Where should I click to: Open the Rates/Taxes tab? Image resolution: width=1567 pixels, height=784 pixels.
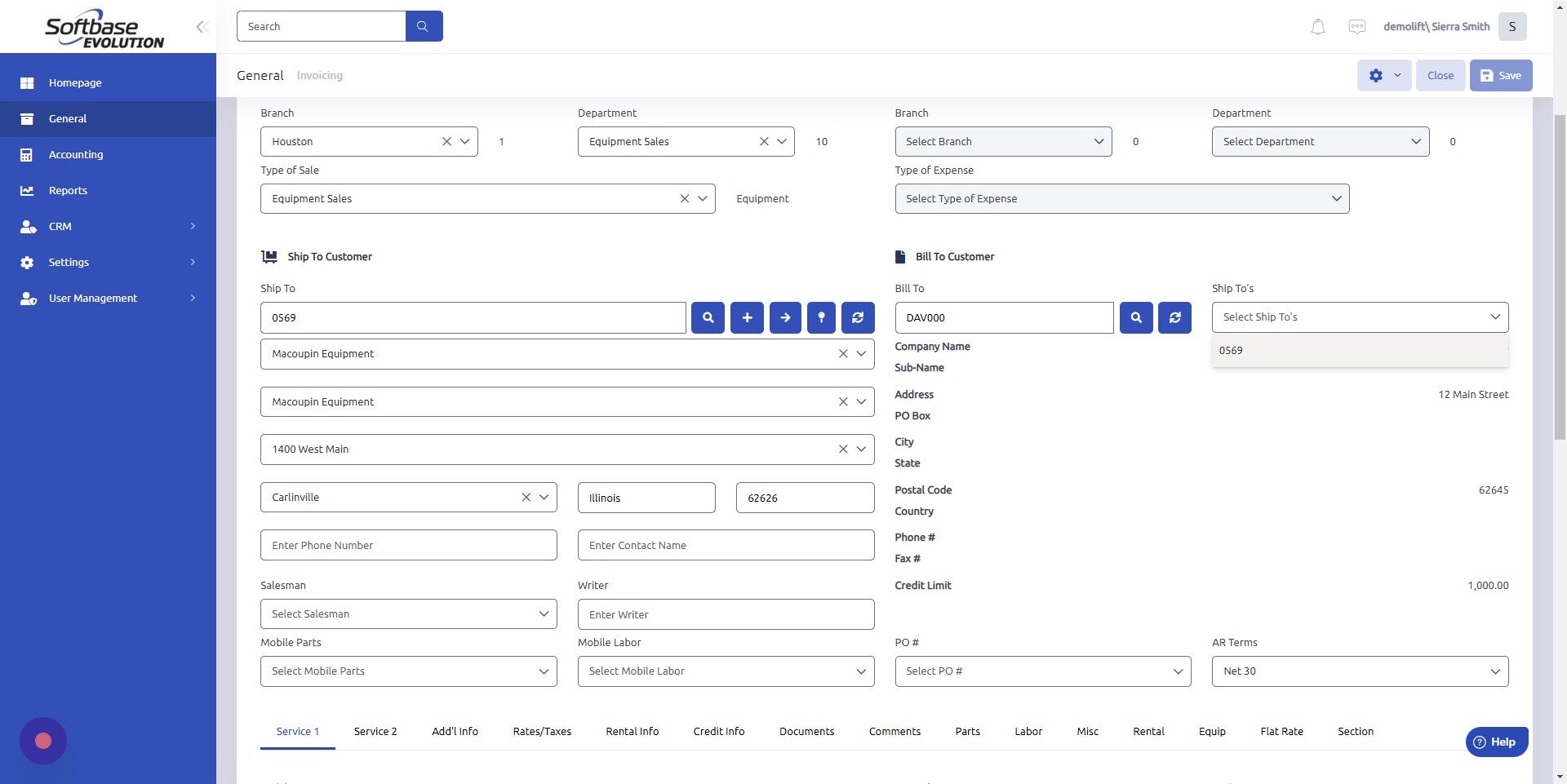click(541, 731)
